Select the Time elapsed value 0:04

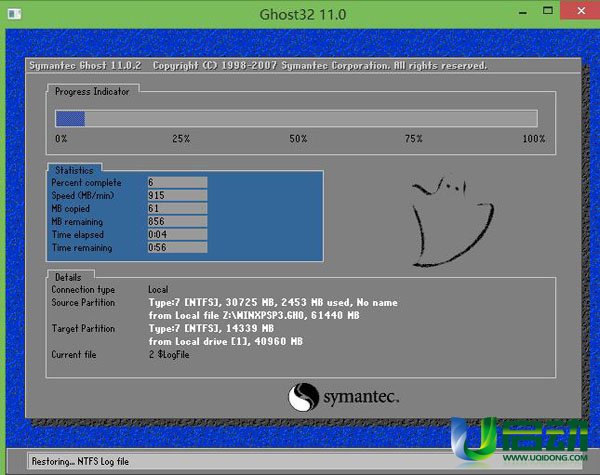(178, 234)
